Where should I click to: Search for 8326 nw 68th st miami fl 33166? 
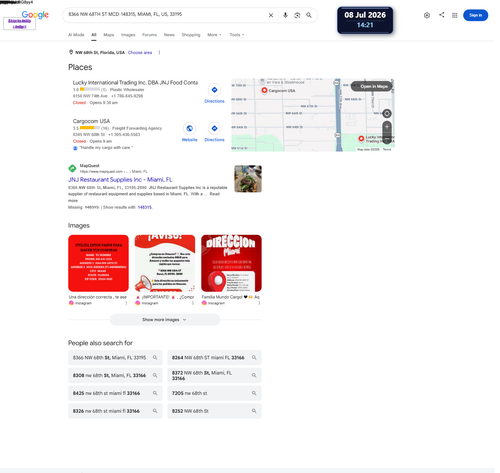pyautogui.click(x=115, y=411)
